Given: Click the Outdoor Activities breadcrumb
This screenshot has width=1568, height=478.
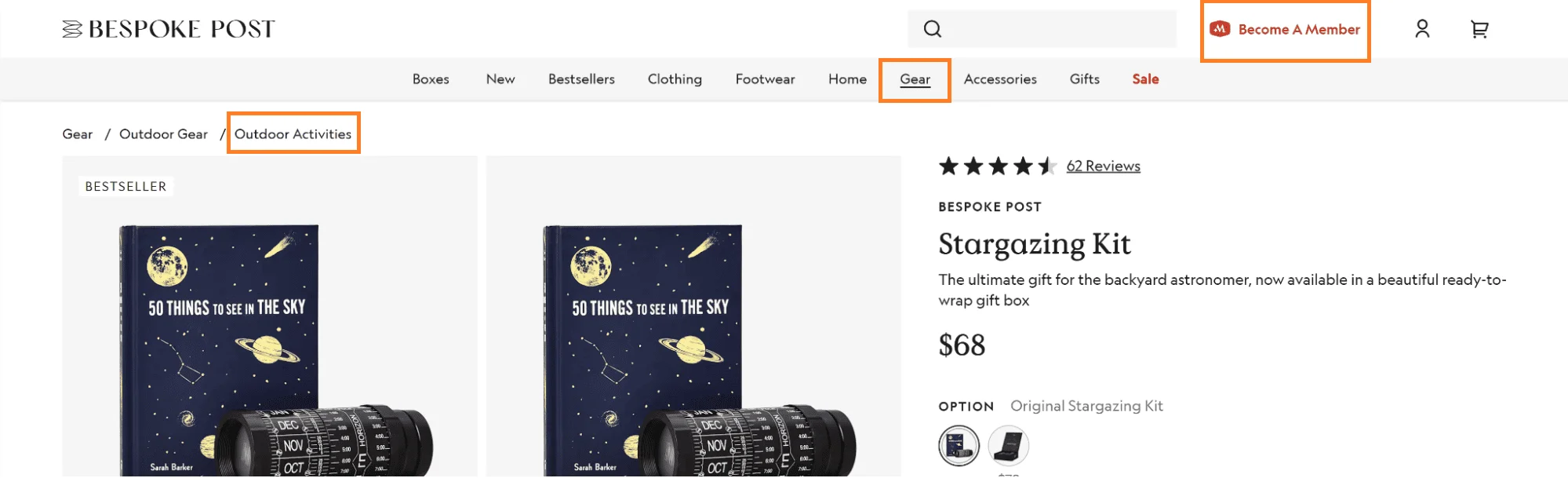Looking at the screenshot, I should coord(293,133).
